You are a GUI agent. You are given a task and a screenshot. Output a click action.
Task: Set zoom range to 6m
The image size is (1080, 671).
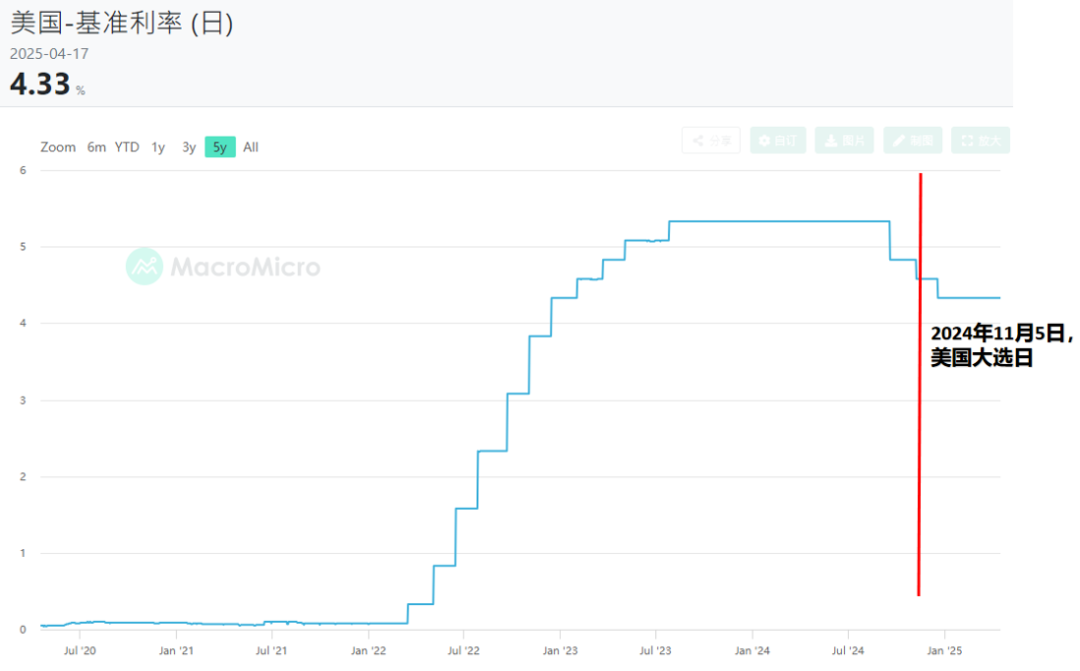click(x=96, y=147)
